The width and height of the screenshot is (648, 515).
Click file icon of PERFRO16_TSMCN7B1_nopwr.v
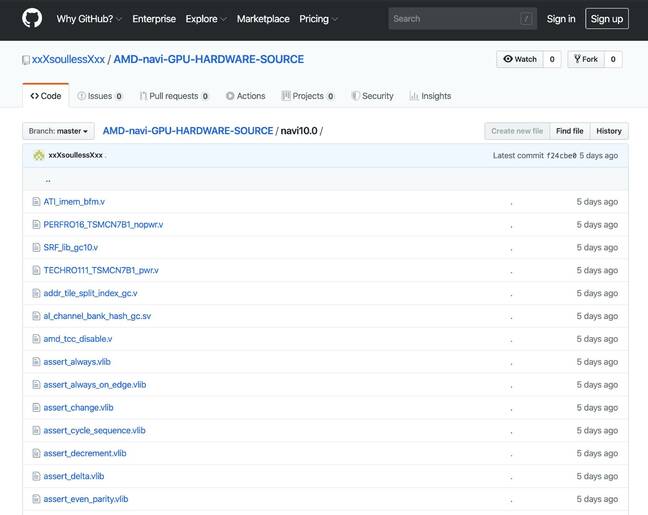[x=36, y=224]
